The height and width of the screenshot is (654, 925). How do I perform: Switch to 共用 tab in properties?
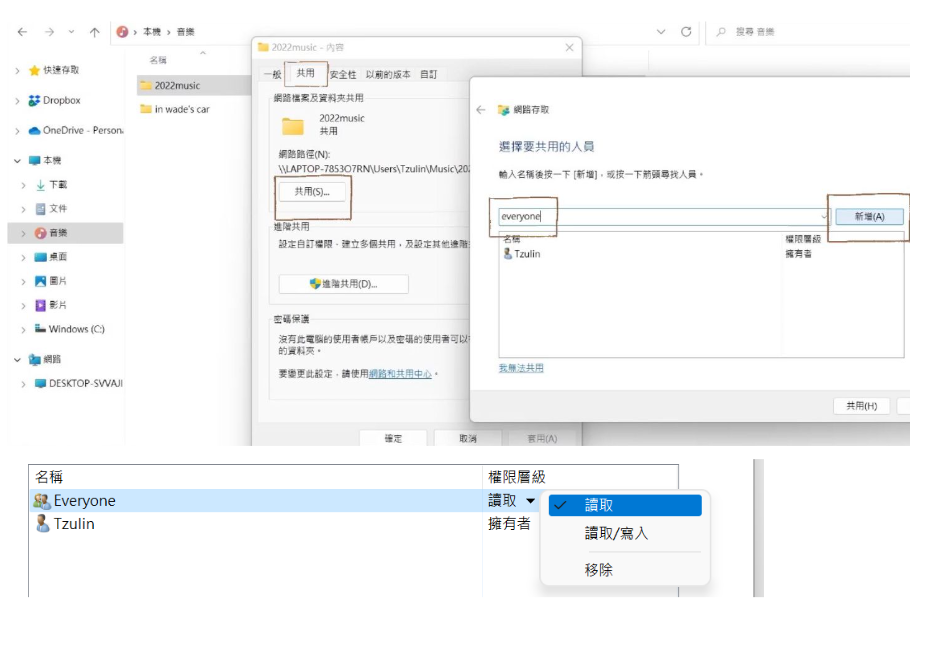pos(306,73)
